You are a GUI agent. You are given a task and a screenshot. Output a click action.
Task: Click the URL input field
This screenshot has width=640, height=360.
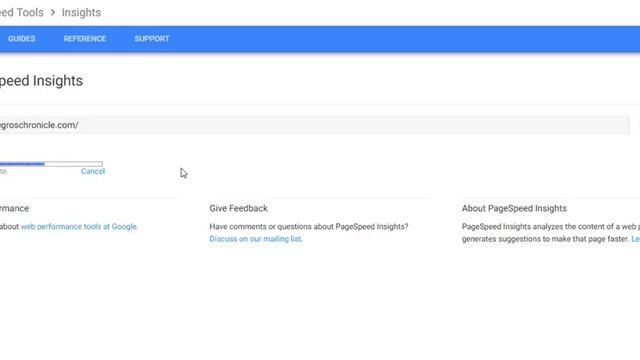click(315, 125)
